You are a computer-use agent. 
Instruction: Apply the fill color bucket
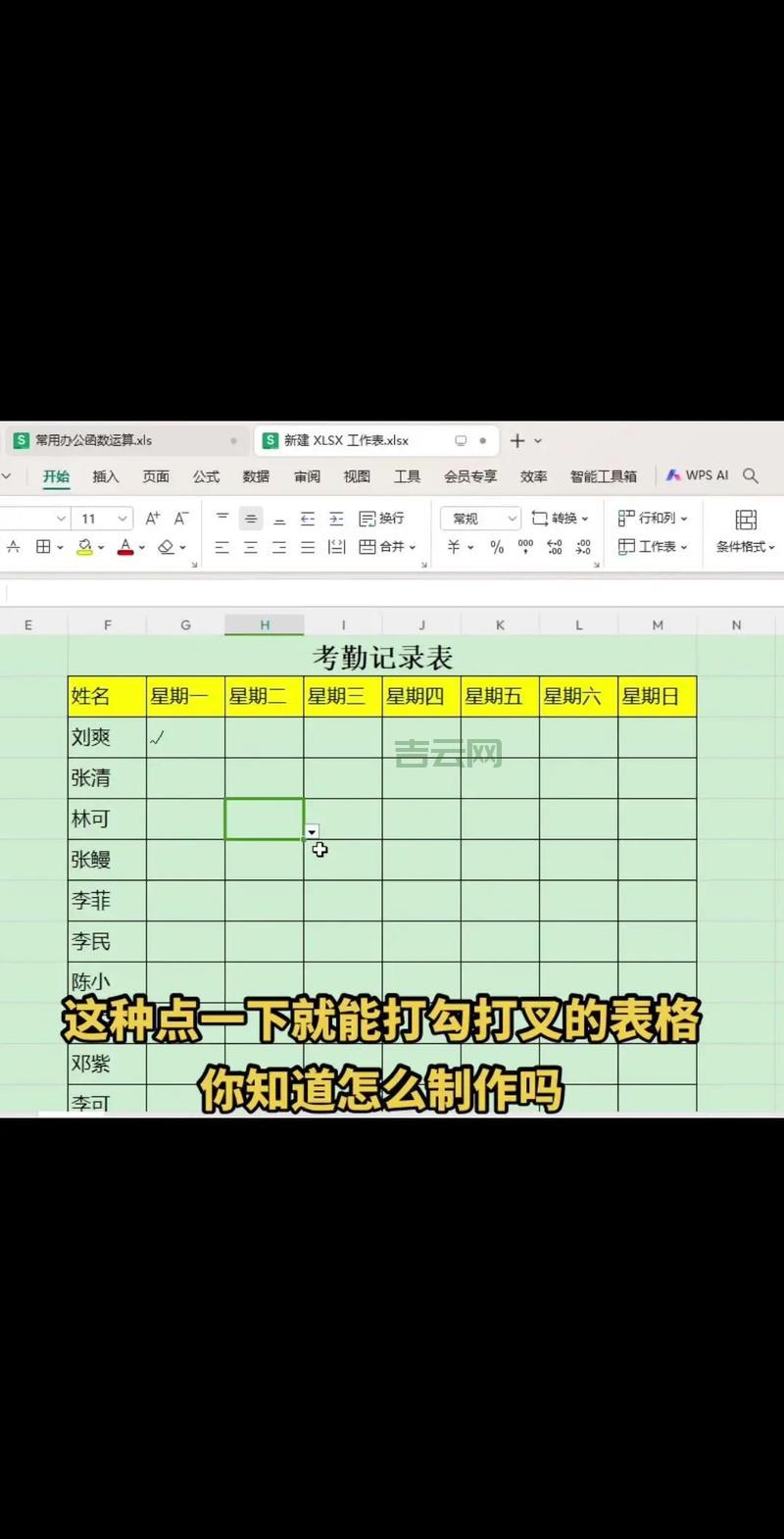[x=85, y=547]
